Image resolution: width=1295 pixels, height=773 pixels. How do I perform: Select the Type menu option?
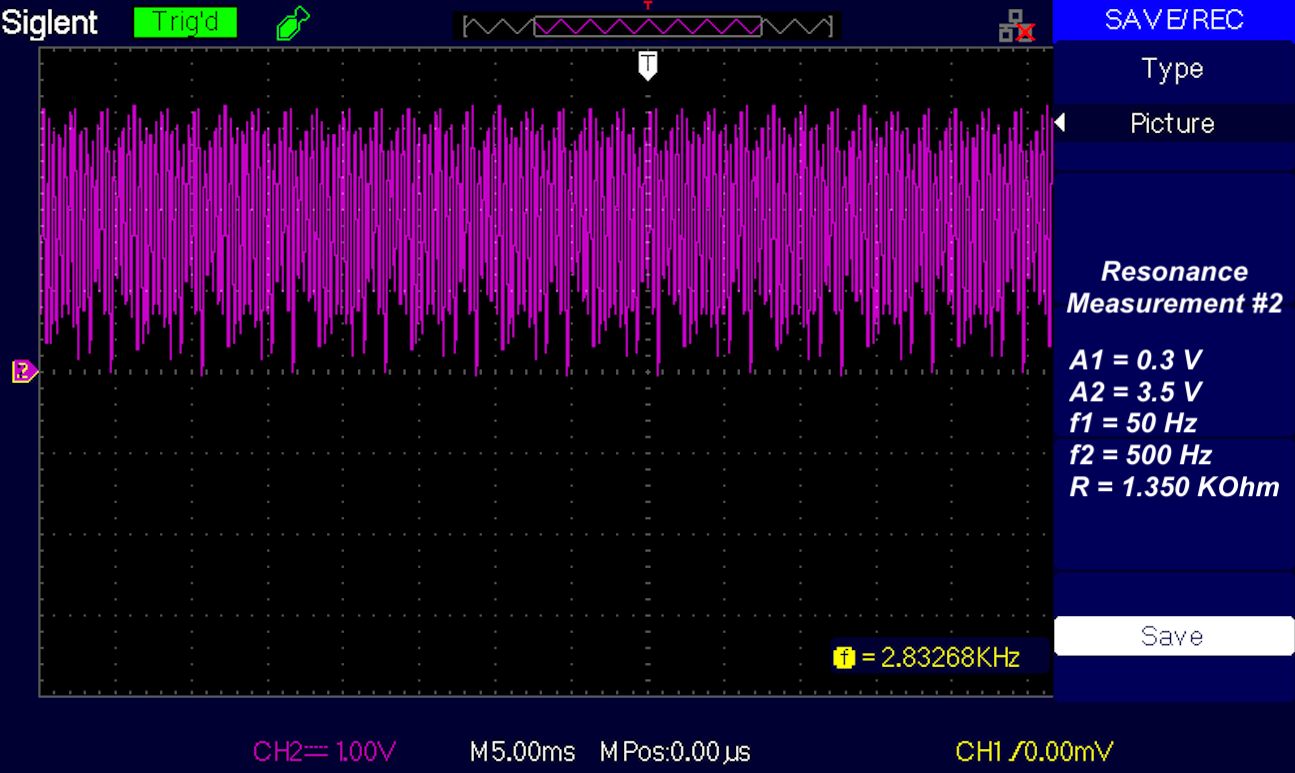tap(1173, 69)
